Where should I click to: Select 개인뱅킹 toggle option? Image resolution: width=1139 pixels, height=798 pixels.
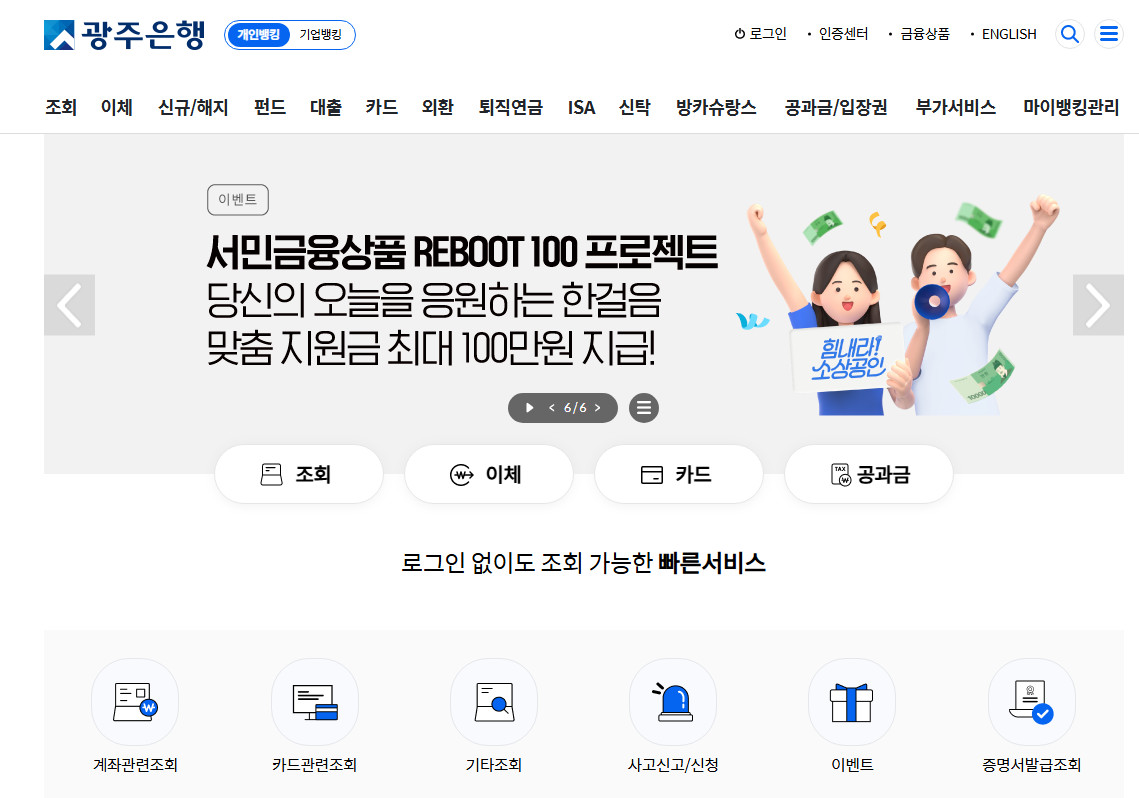pos(258,35)
